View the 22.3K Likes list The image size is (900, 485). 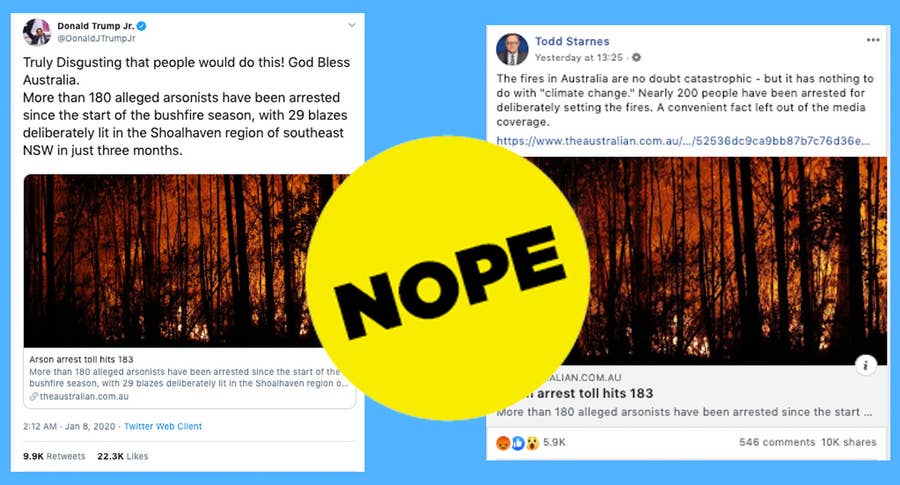click(123, 456)
